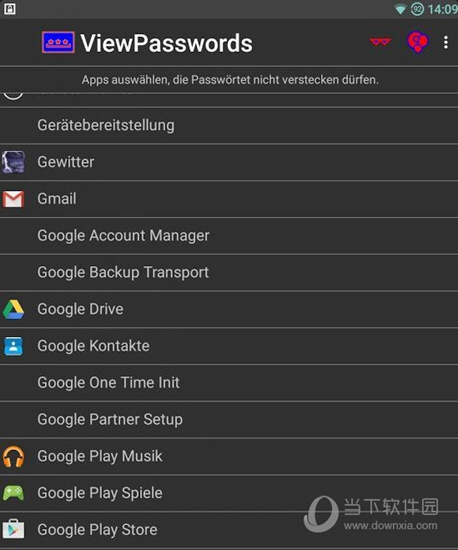Viewport: 458px width, 550px height.
Task: Tap the Gmail list entry label
Action: [57, 199]
